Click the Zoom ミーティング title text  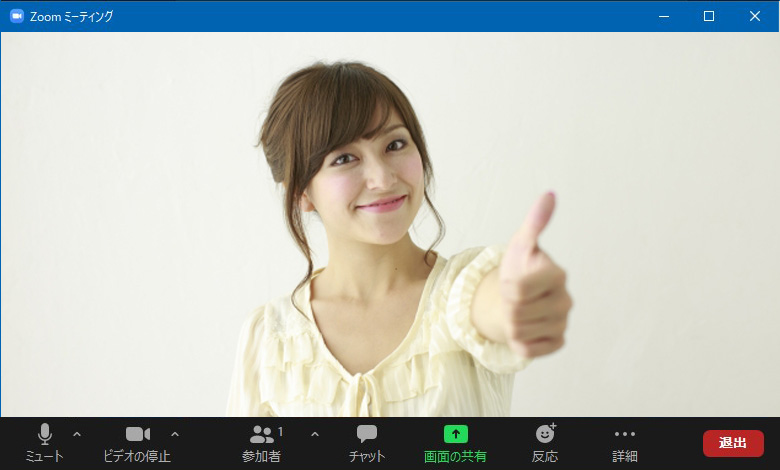click(71, 16)
